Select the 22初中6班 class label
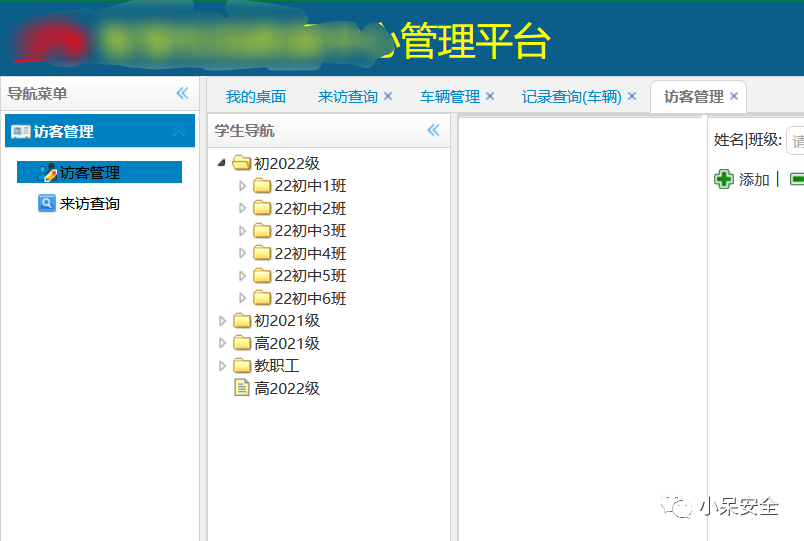Viewport: 804px width, 541px height. tap(310, 298)
